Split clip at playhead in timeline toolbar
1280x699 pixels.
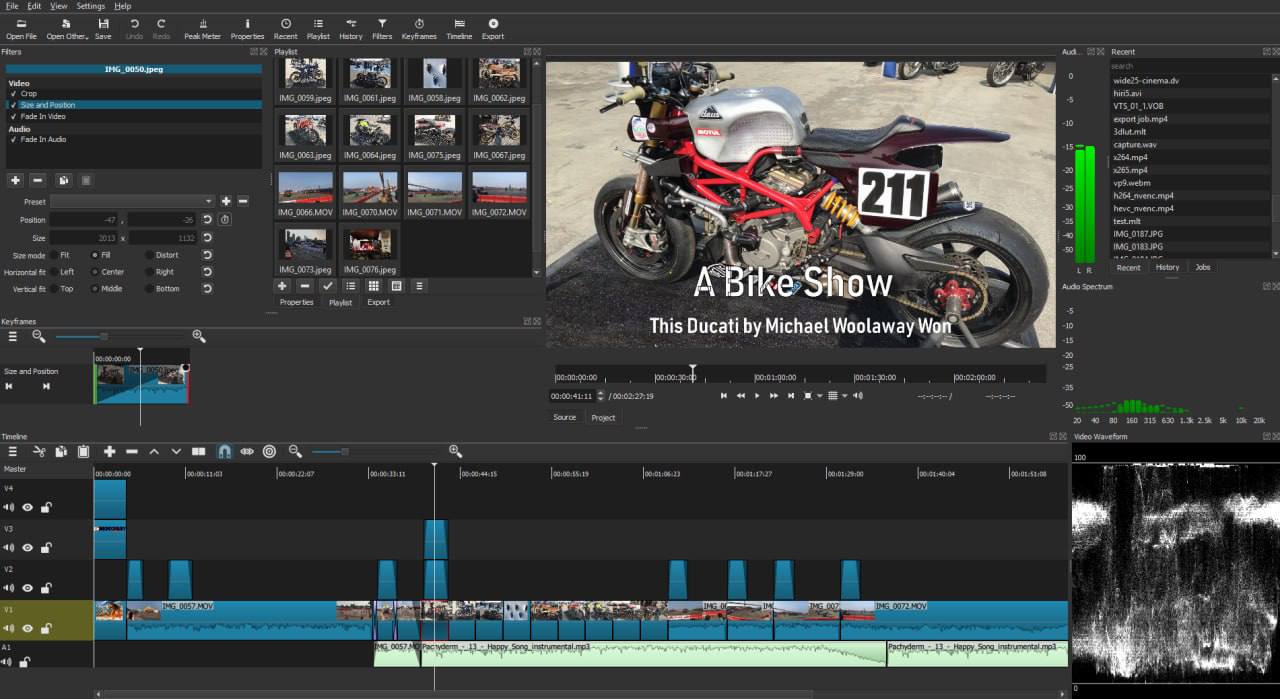tap(198, 452)
